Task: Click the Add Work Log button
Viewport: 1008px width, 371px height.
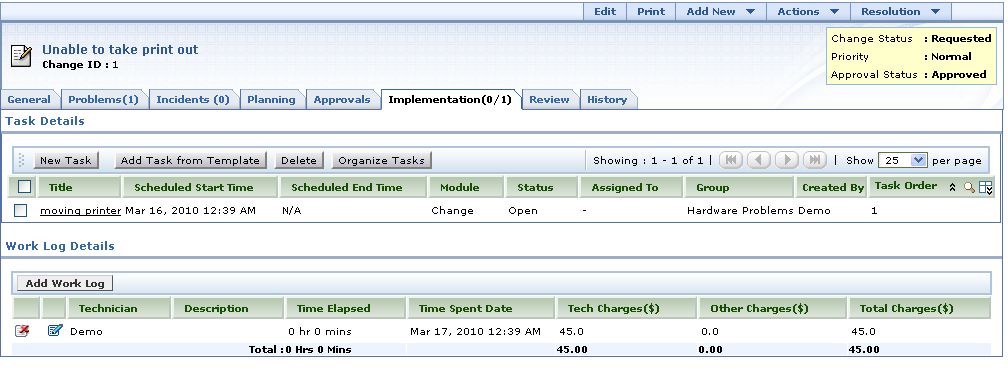Action: [65, 283]
